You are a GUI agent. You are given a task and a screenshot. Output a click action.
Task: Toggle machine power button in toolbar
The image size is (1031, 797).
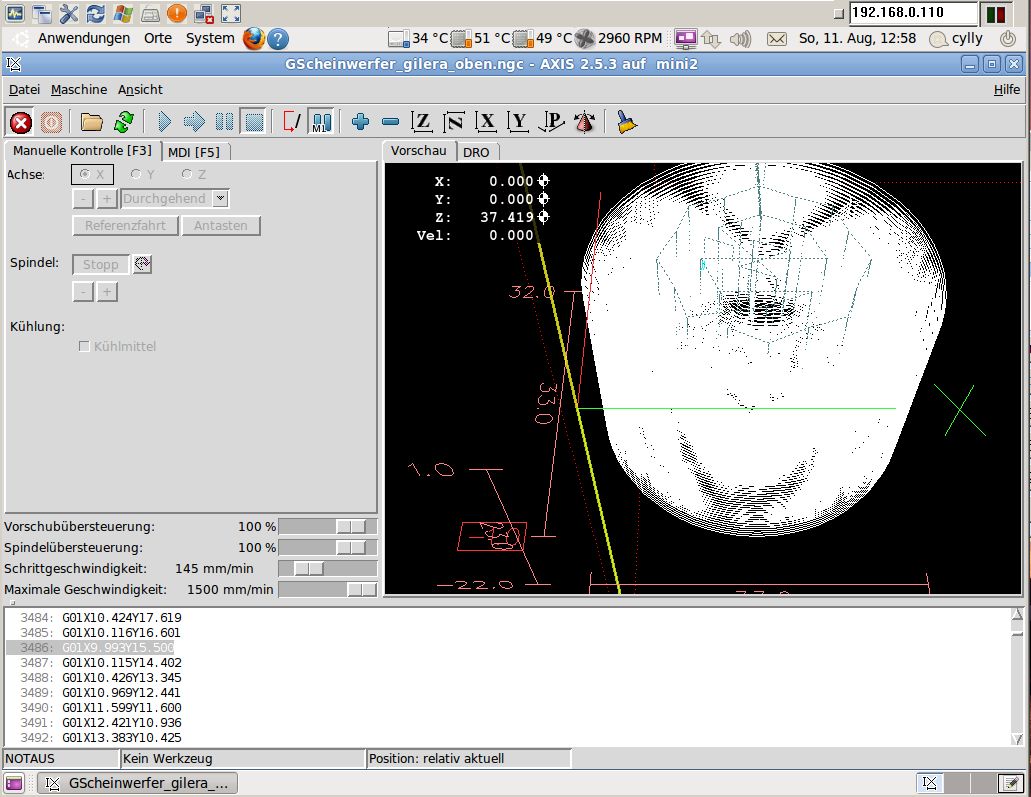[x=51, y=122]
